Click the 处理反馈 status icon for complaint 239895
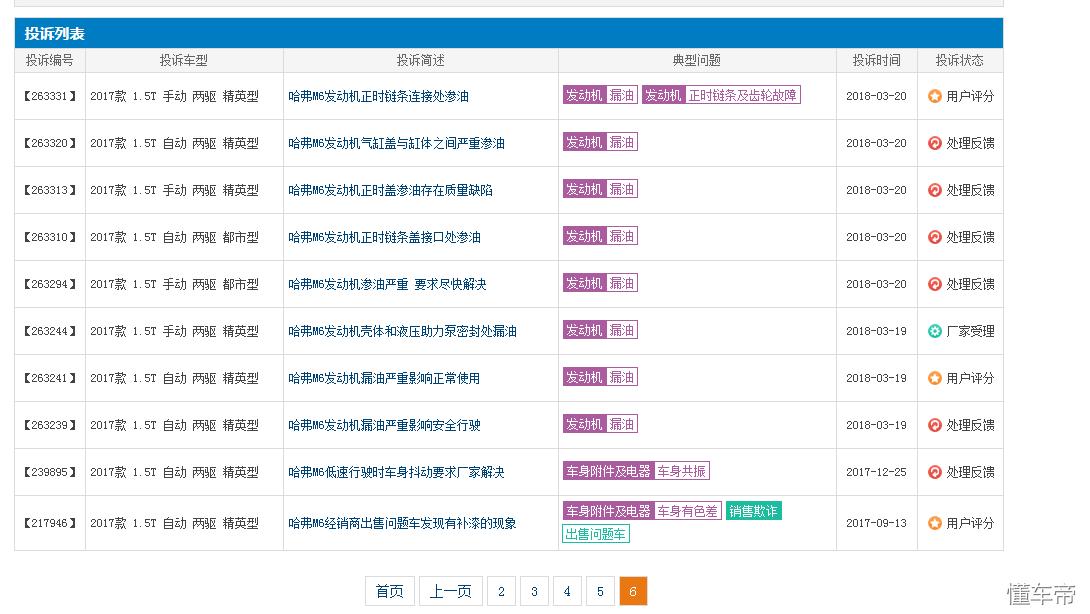Viewport: 1090px width, 614px height. (x=933, y=471)
